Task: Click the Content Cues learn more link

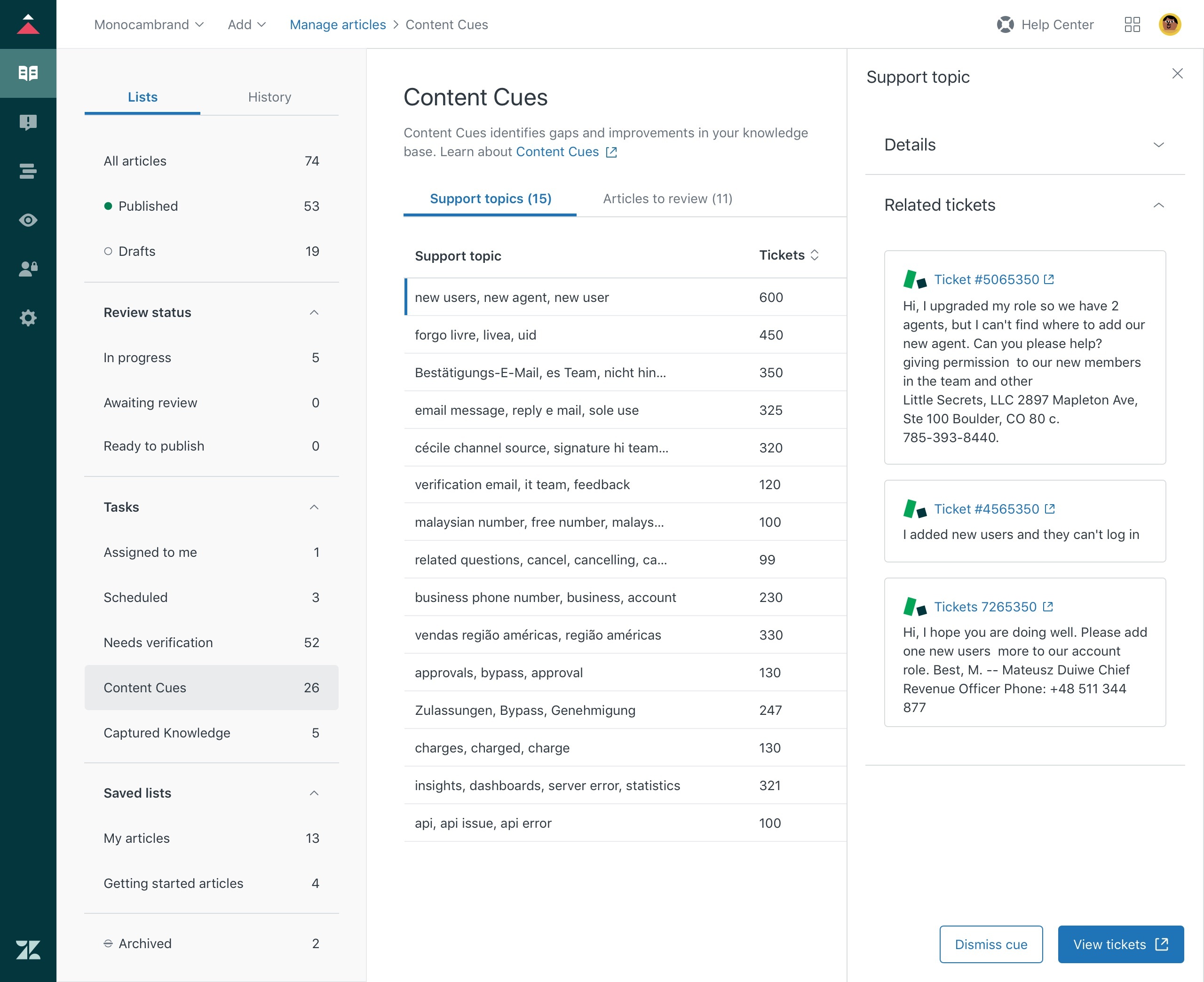Action: pos(566,151)
